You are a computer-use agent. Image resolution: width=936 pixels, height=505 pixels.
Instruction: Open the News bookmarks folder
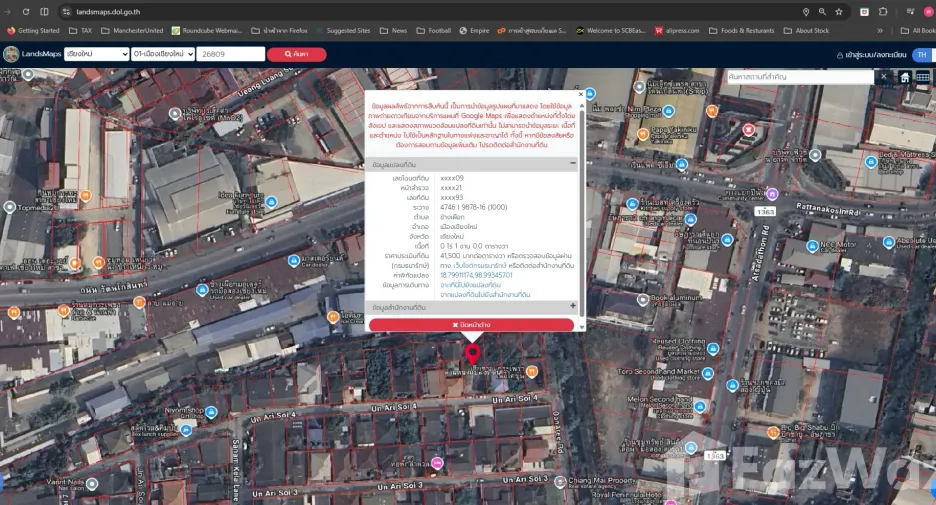[x=393, y=30]
